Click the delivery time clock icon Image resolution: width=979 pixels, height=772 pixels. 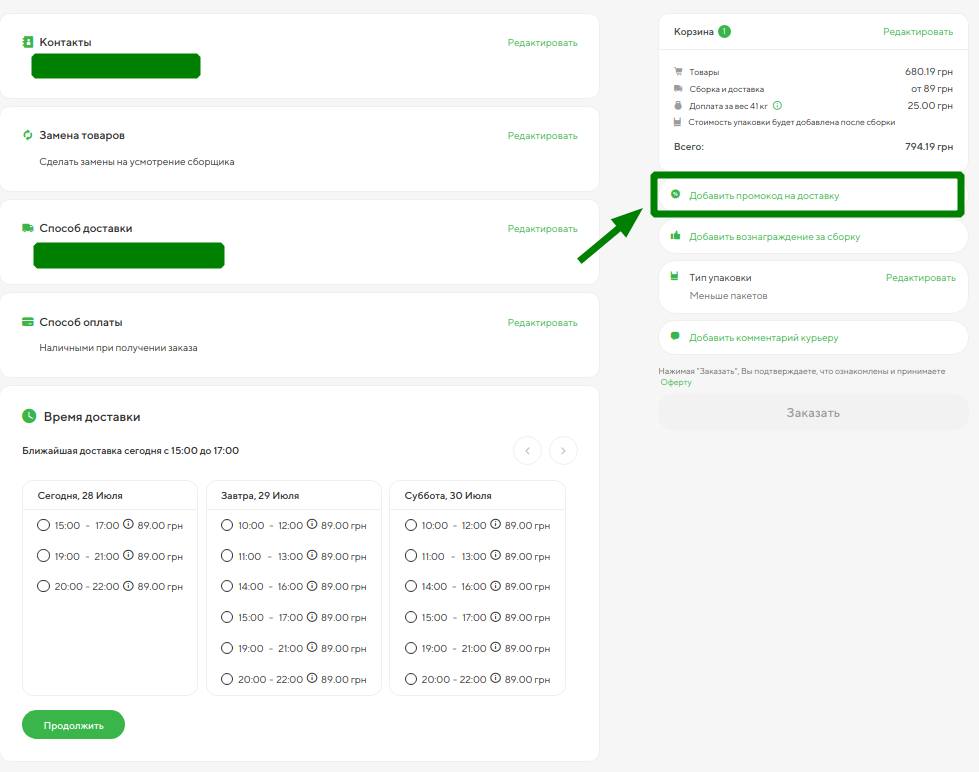coord(29,416)
